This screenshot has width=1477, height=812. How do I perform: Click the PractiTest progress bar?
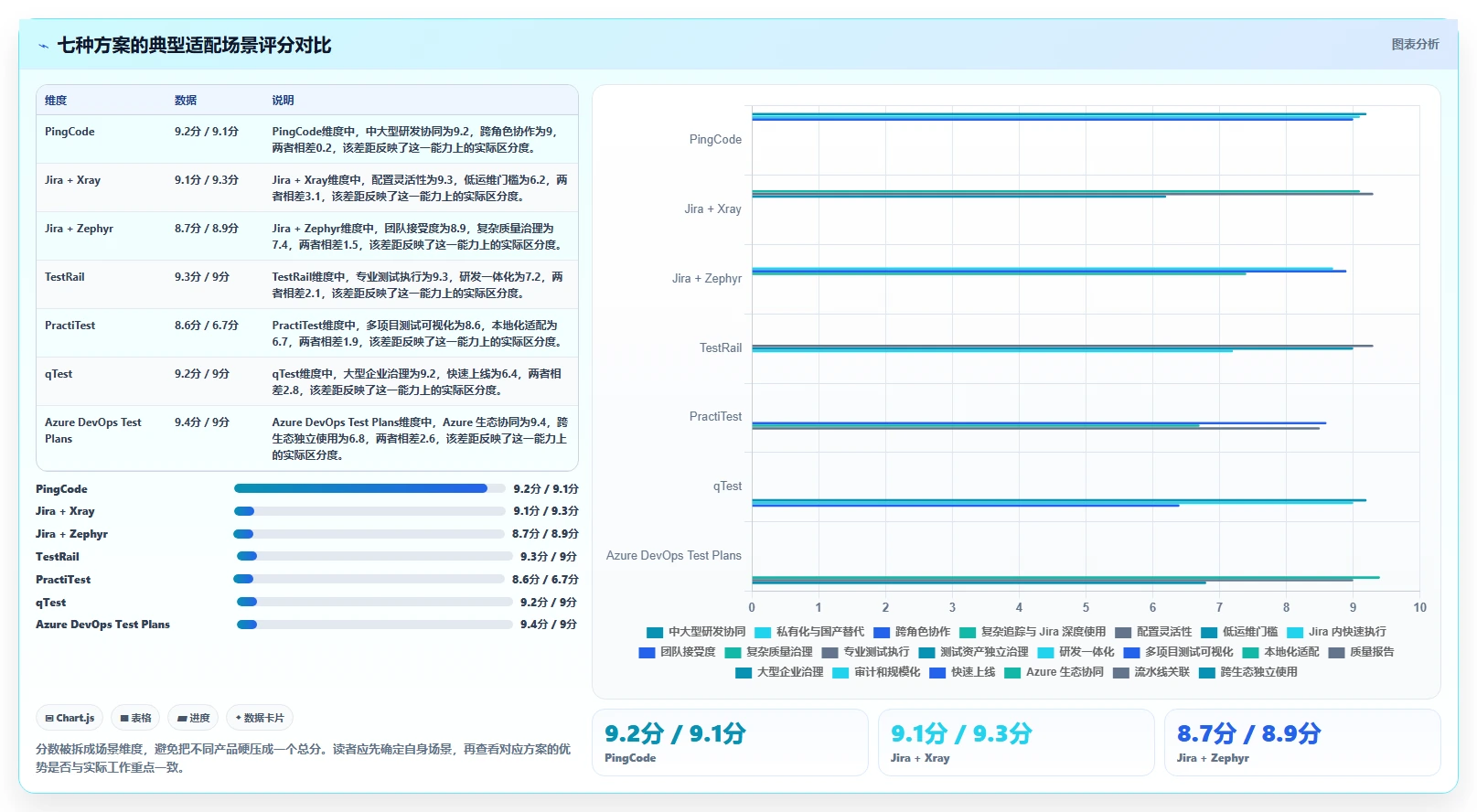(x=369, y=579)
